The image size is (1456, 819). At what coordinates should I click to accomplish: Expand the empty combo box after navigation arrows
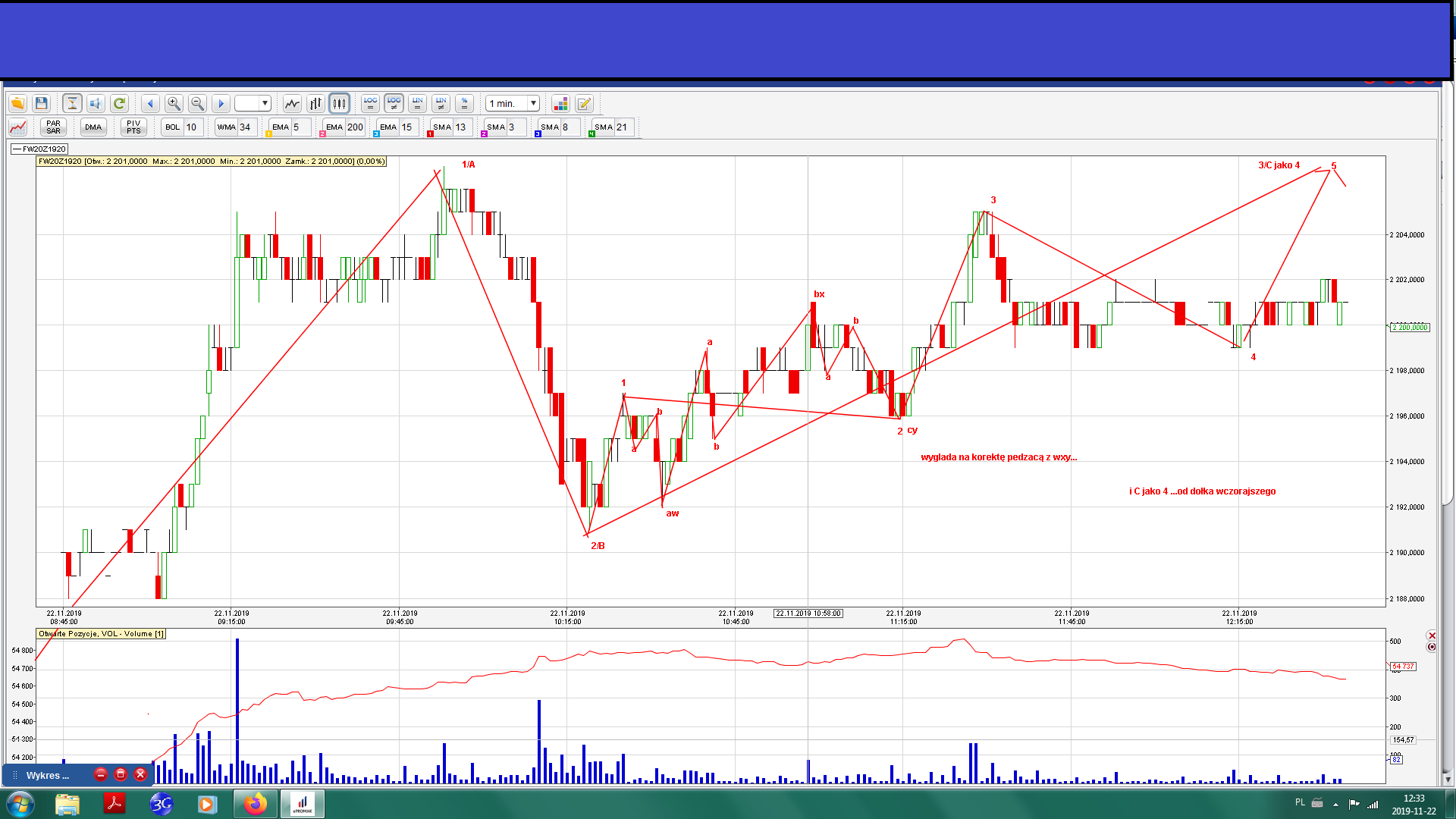(x=265, y=103)
